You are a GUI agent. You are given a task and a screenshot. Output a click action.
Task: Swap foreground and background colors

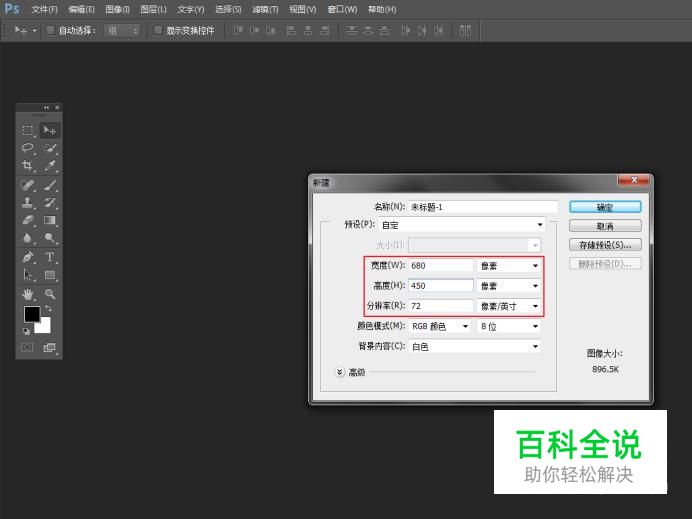click(x=48, y=309)
